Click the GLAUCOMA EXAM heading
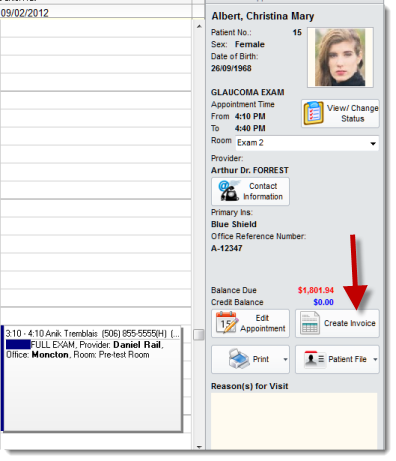The width and height of the screenshot is (396, 461). coord(248,92)
